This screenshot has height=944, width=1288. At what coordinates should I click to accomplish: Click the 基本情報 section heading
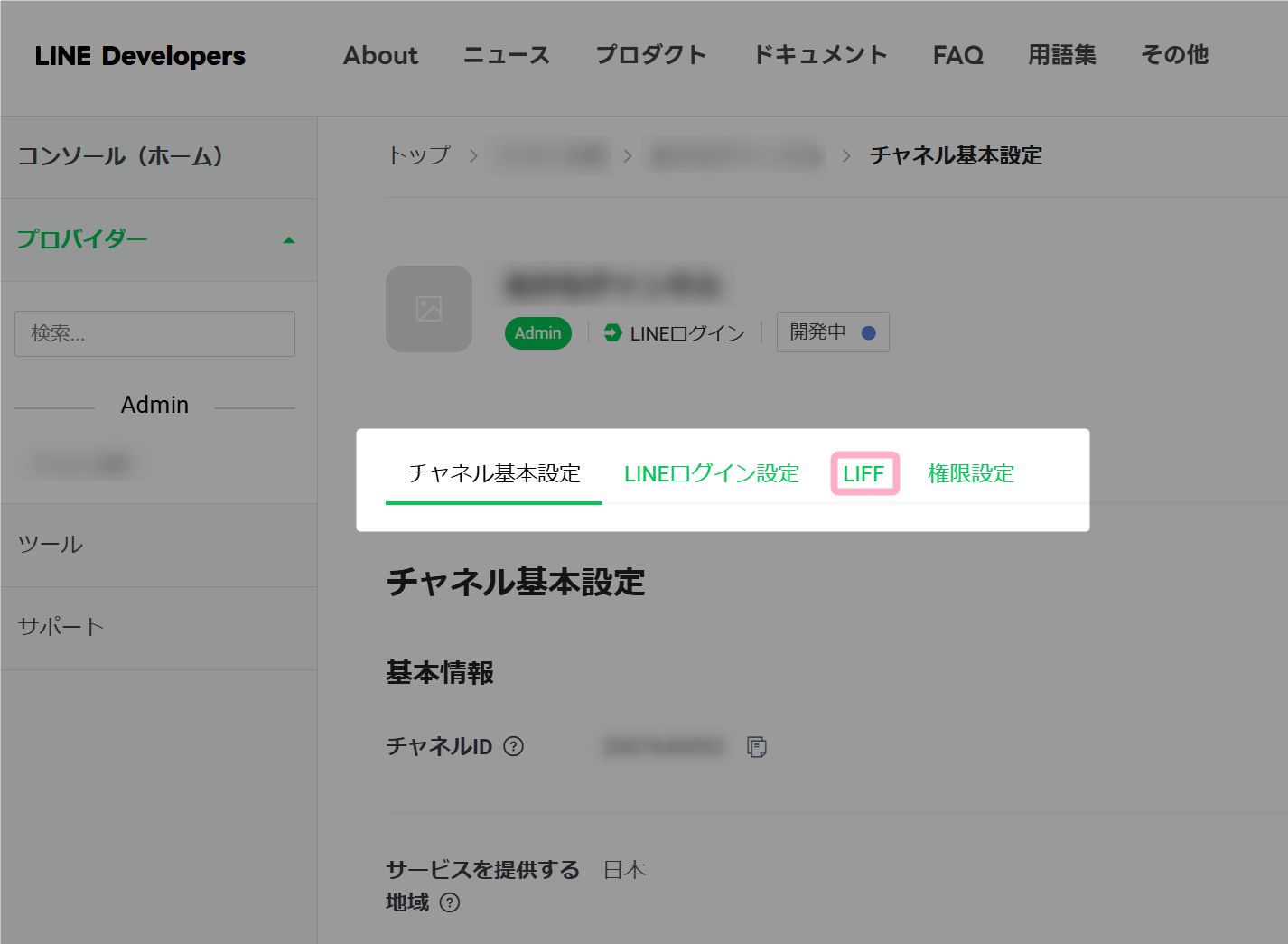point(440,673)
